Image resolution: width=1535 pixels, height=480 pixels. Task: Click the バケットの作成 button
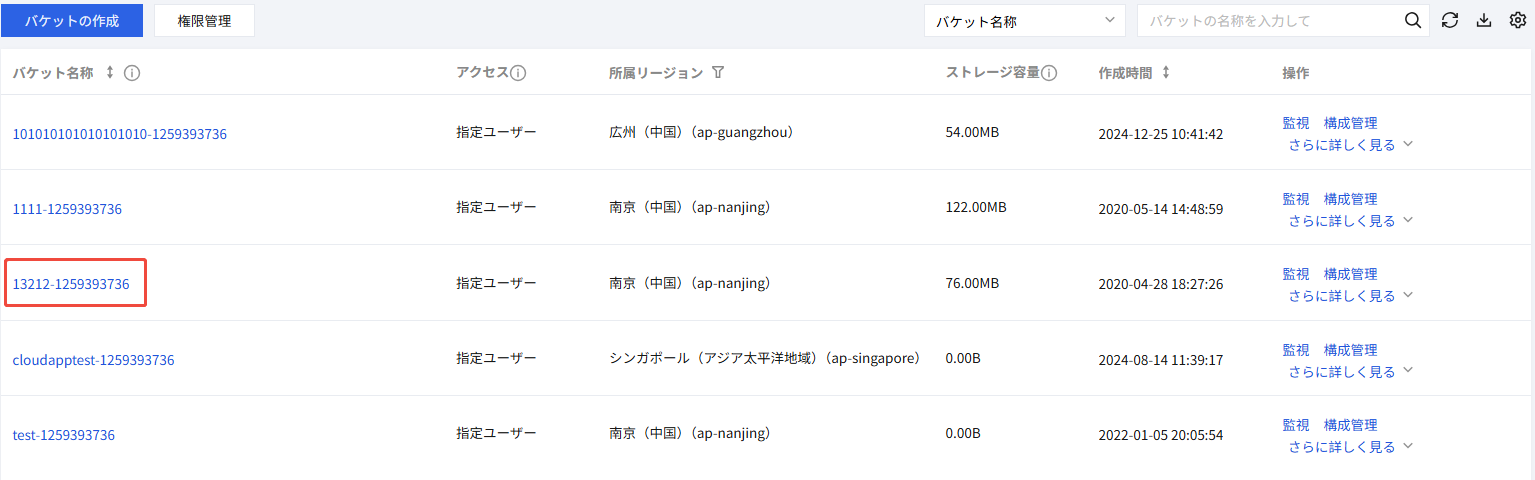click(x=72, y=21)
